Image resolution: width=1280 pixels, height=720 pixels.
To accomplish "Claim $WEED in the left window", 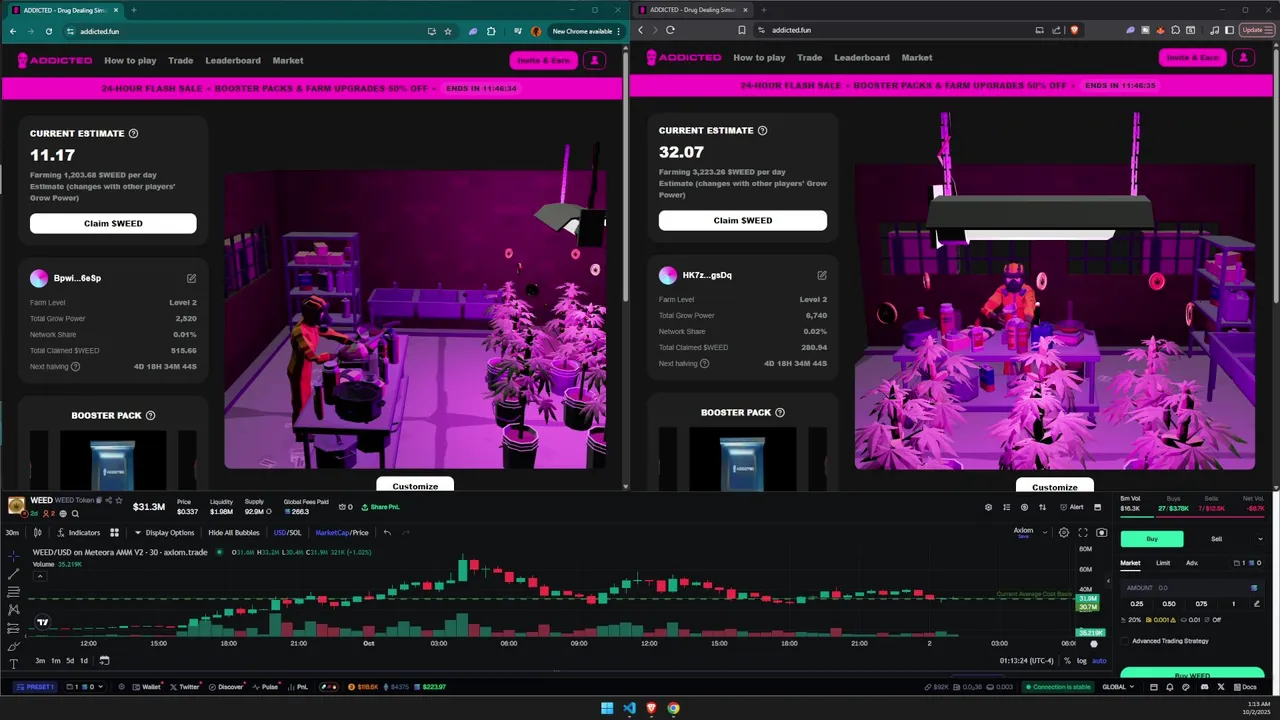I will tap(113, 223).
